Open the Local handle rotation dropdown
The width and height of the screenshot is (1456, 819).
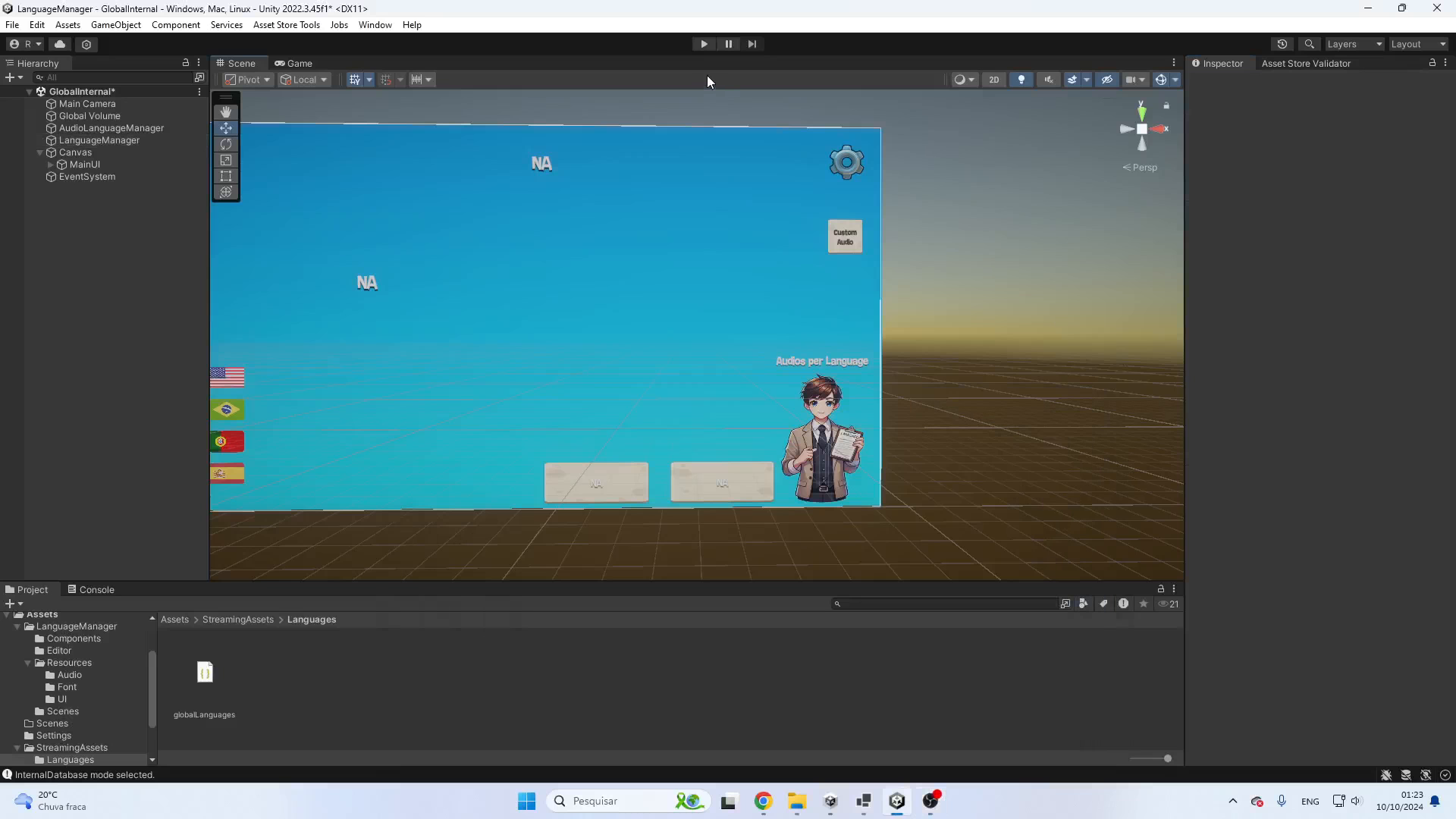click(304, 80)
